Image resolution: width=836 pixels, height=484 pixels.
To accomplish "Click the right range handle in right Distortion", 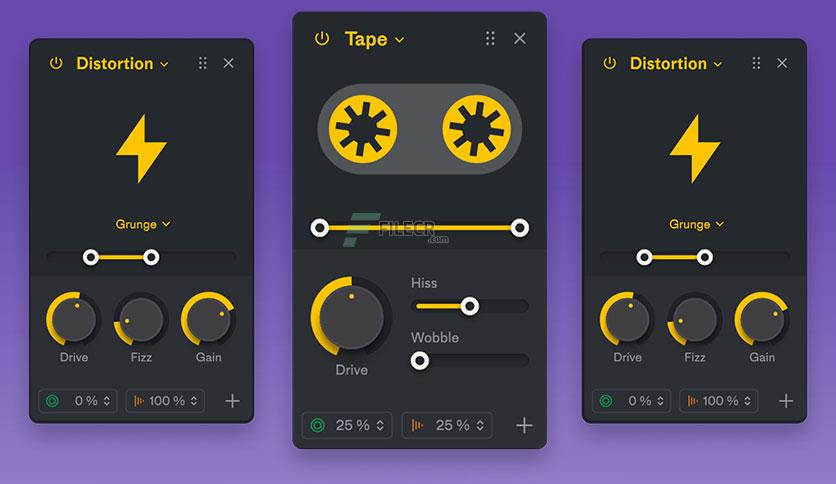I will (705, 257).
